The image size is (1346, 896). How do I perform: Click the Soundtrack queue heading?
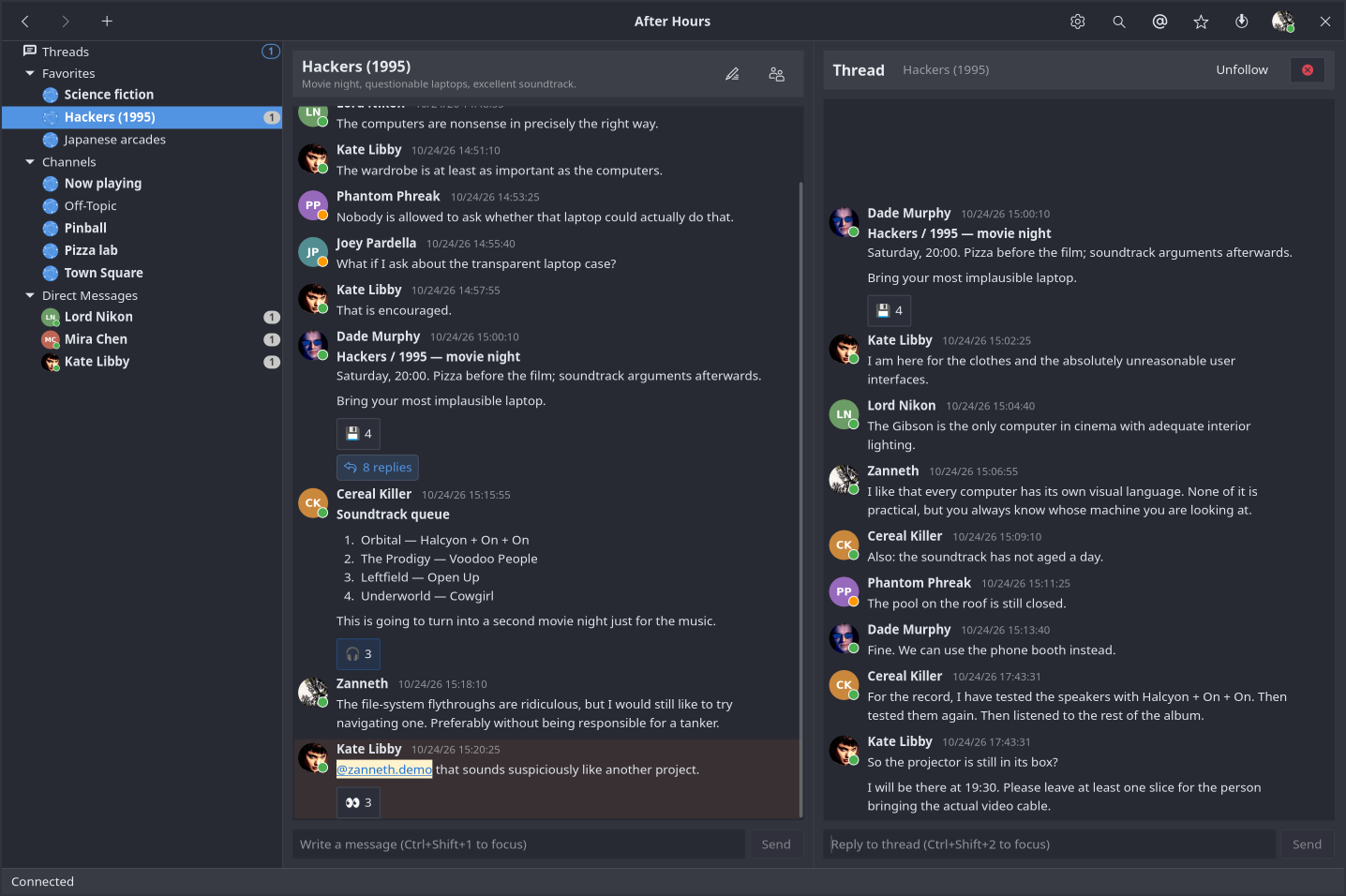point(393,515)
